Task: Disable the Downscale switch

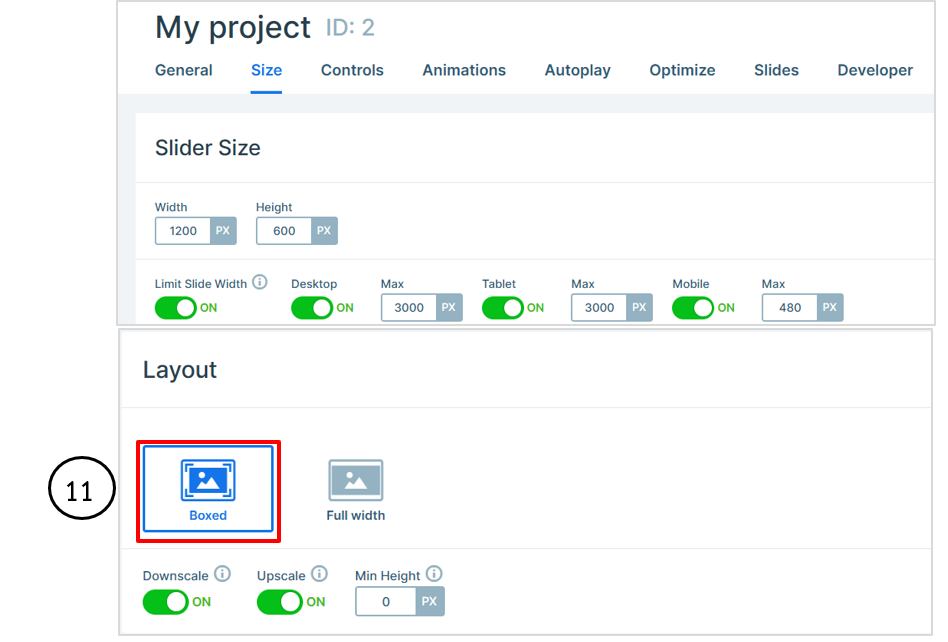Action: (x=166, y=602)
